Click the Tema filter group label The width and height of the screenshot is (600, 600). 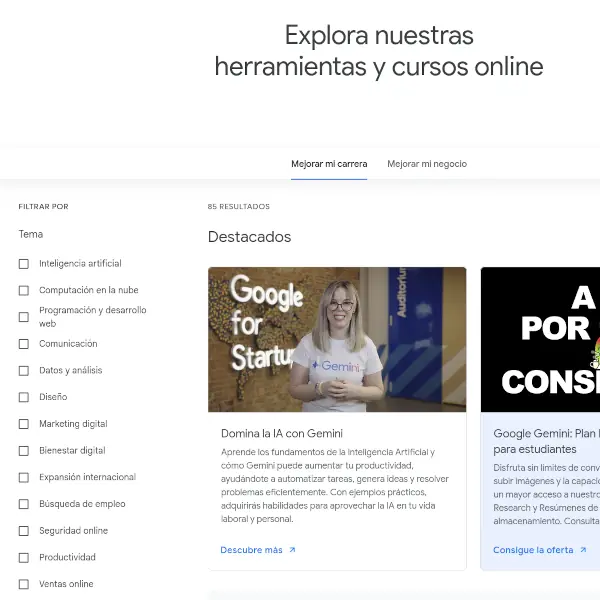31,234
